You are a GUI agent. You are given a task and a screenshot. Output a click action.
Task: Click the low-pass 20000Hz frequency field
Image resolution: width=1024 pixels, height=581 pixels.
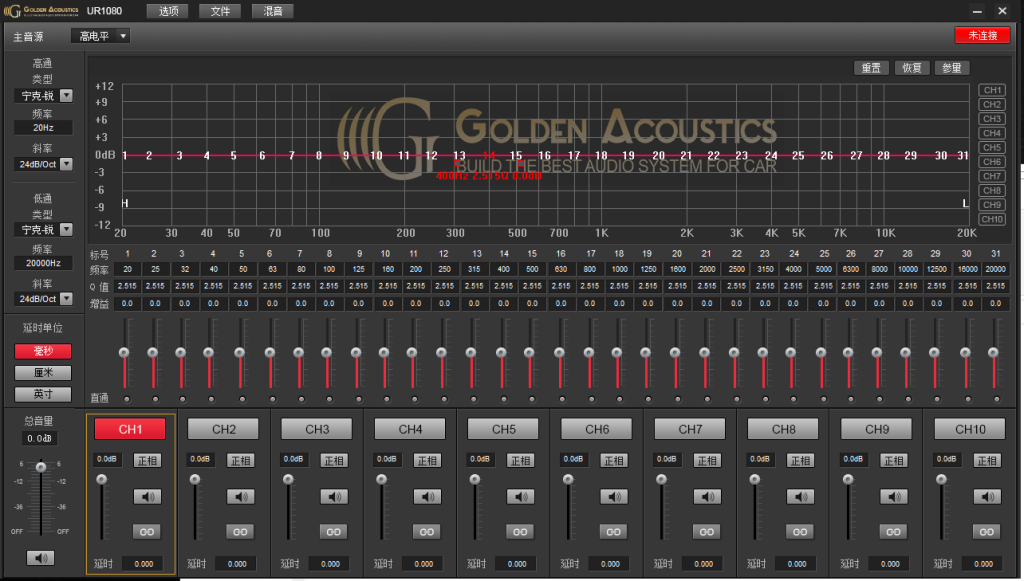click(43, 263)
